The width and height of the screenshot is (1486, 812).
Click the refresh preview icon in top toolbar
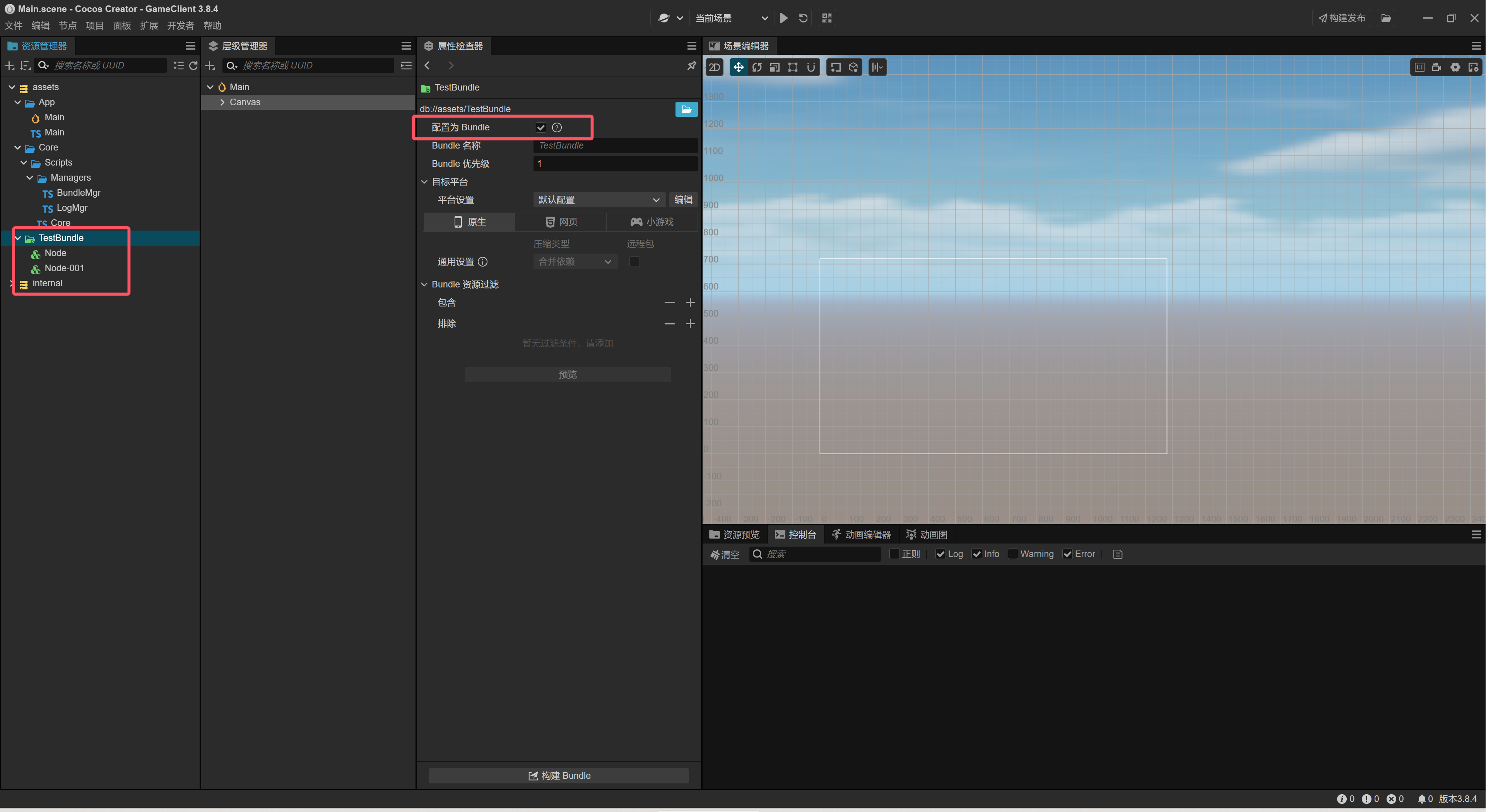coord(803,18)
